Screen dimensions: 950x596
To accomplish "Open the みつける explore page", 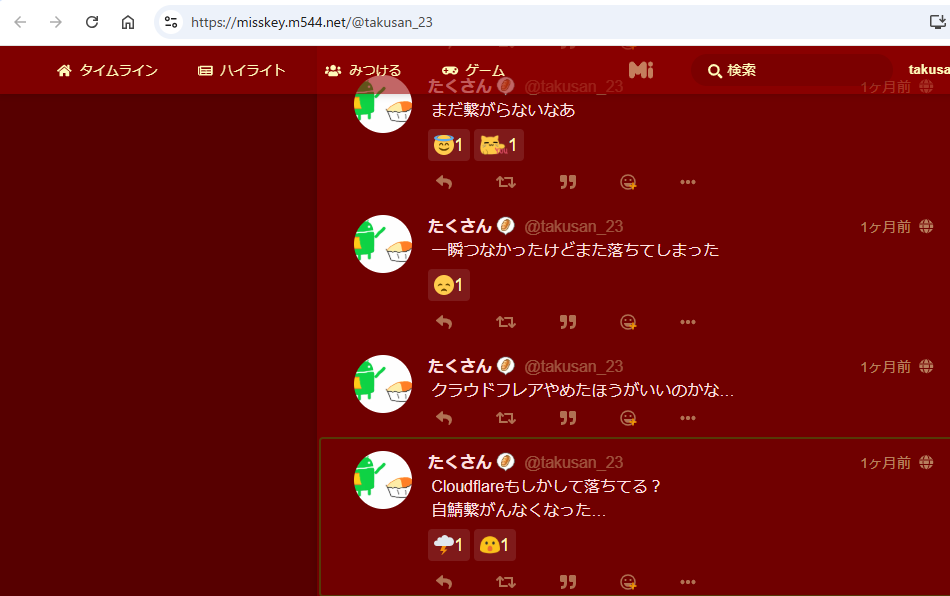I will (x=363, y=70).
